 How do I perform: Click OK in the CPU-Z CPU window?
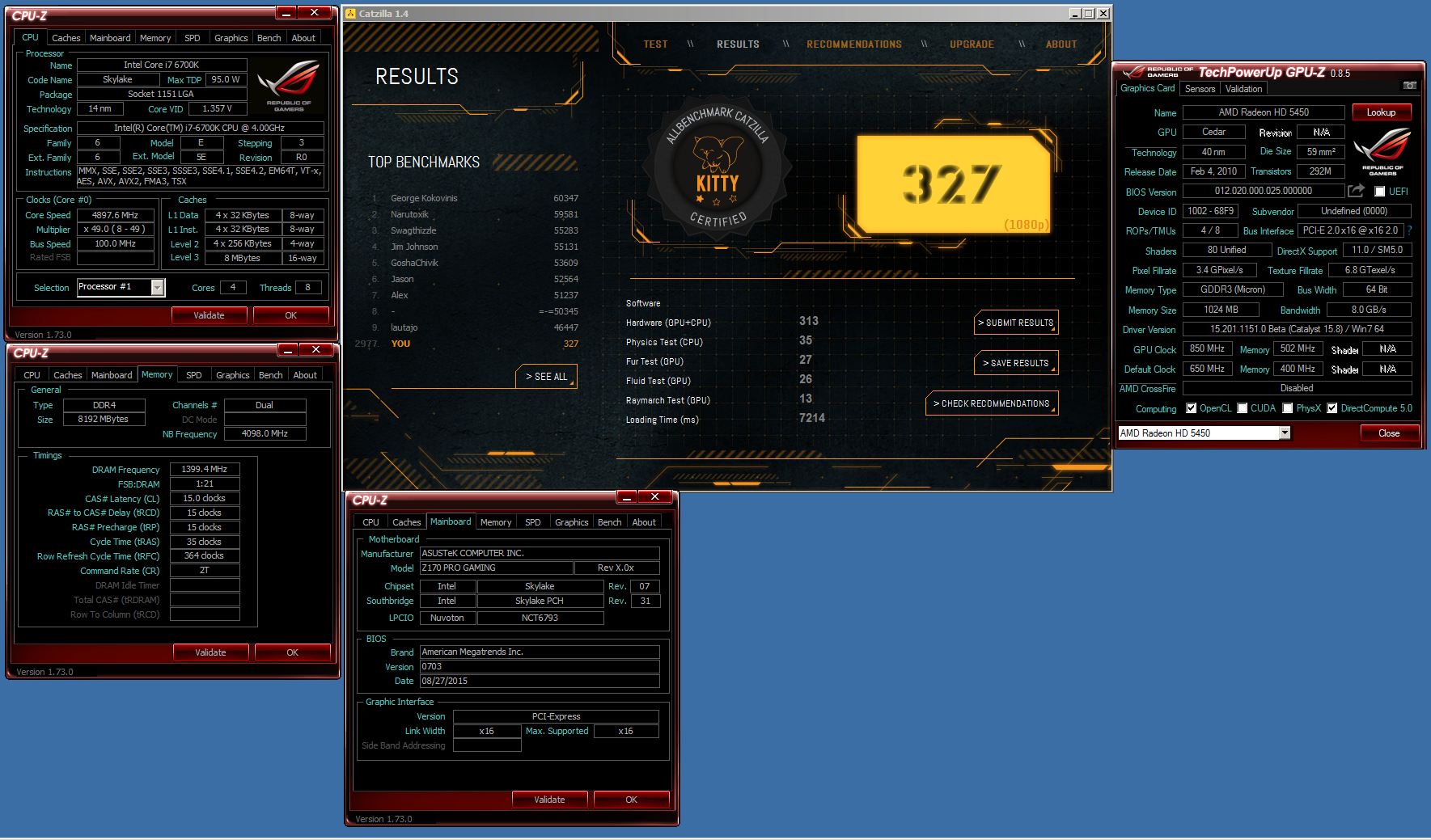pyautogui.click(x=291, y=315)
